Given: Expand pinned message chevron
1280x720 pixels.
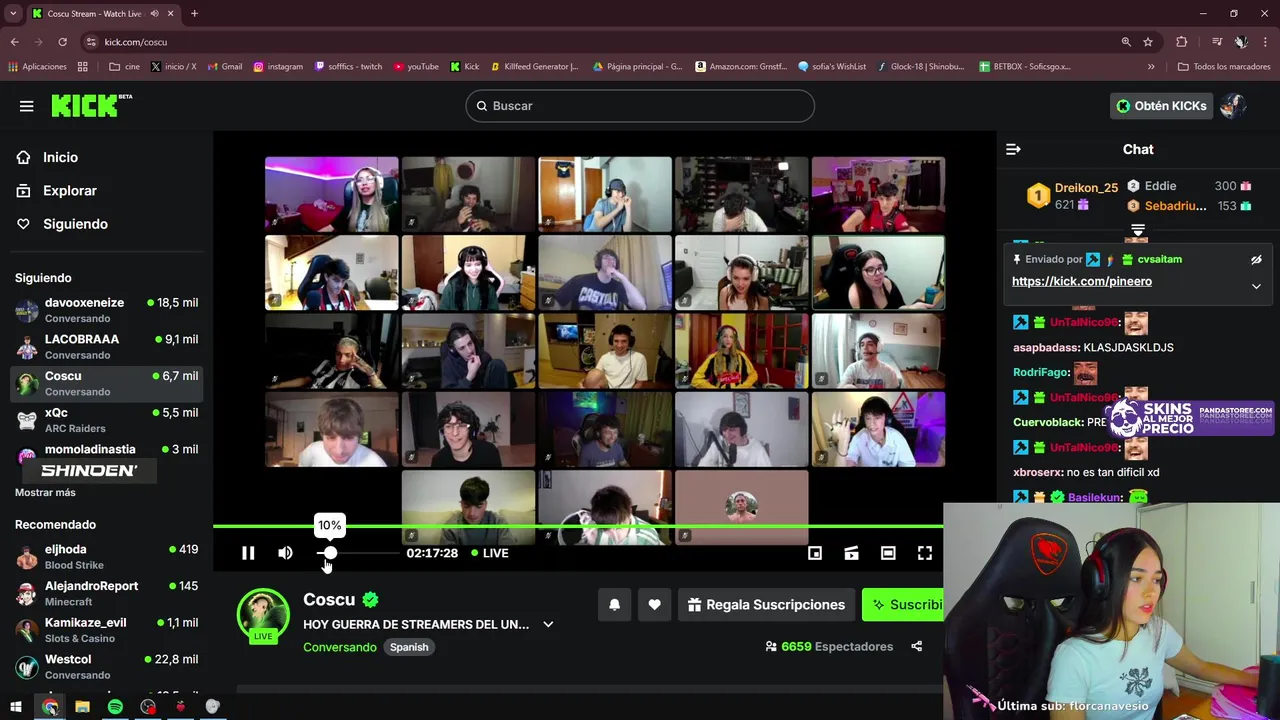Looking at the screenshot, I should pos(1256,286).
